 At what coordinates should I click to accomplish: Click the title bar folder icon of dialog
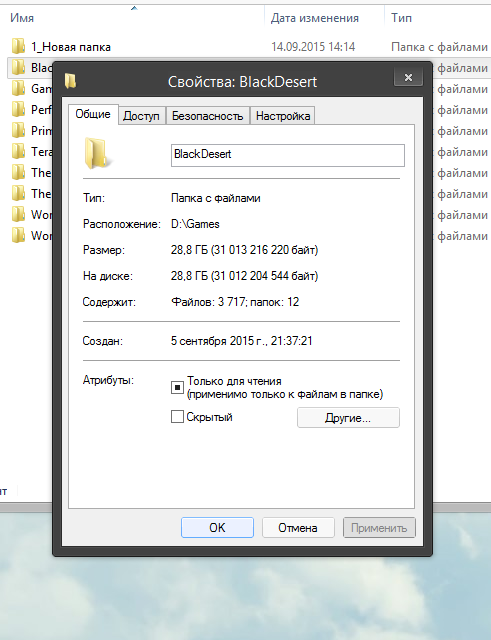coord(71,81)
